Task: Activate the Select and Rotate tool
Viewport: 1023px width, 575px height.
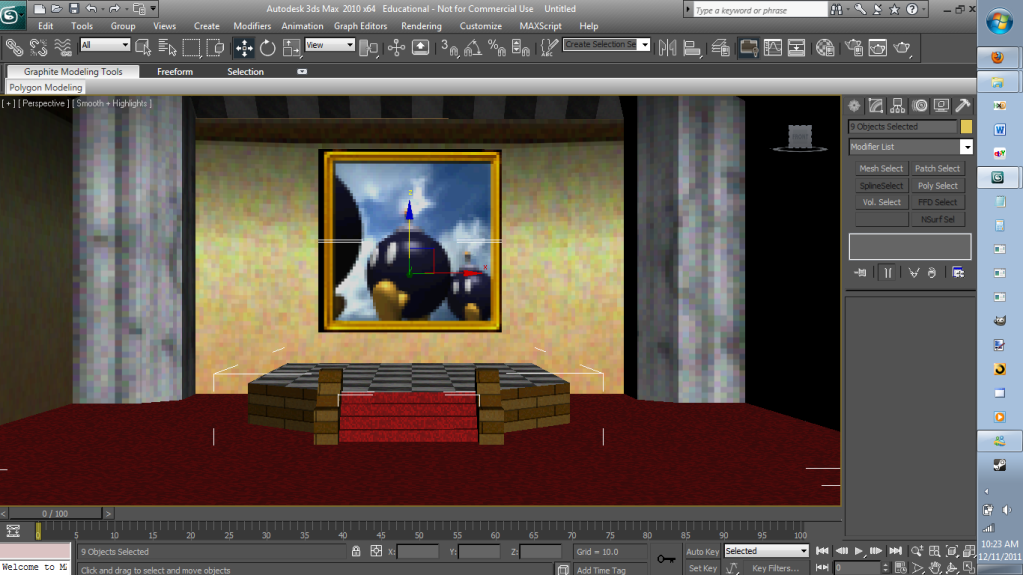Action: tap(267, 47)
